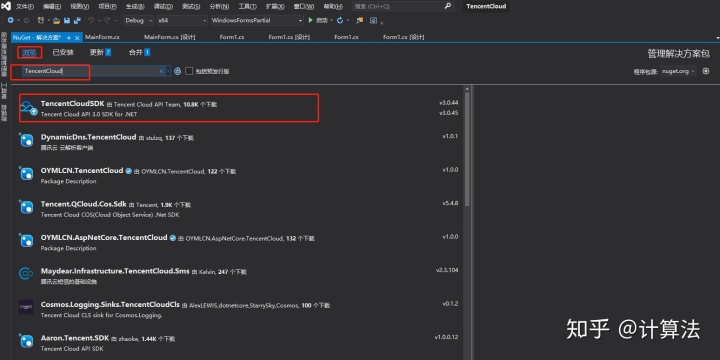
Task: Switch to the 合并 tab with badge 1
Action: click(139, 52)
